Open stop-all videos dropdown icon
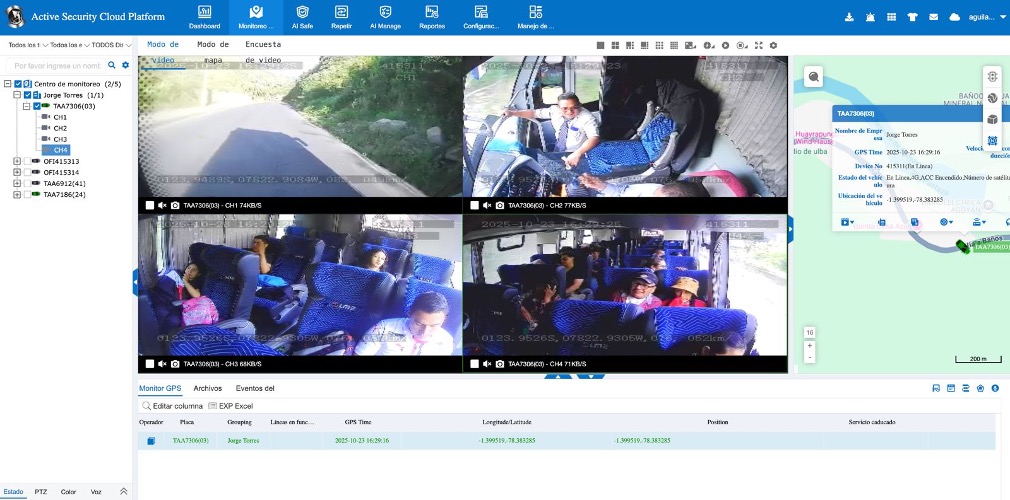Image resolution: width=1010 pixels, height=500 pixels. coord(742,46)
